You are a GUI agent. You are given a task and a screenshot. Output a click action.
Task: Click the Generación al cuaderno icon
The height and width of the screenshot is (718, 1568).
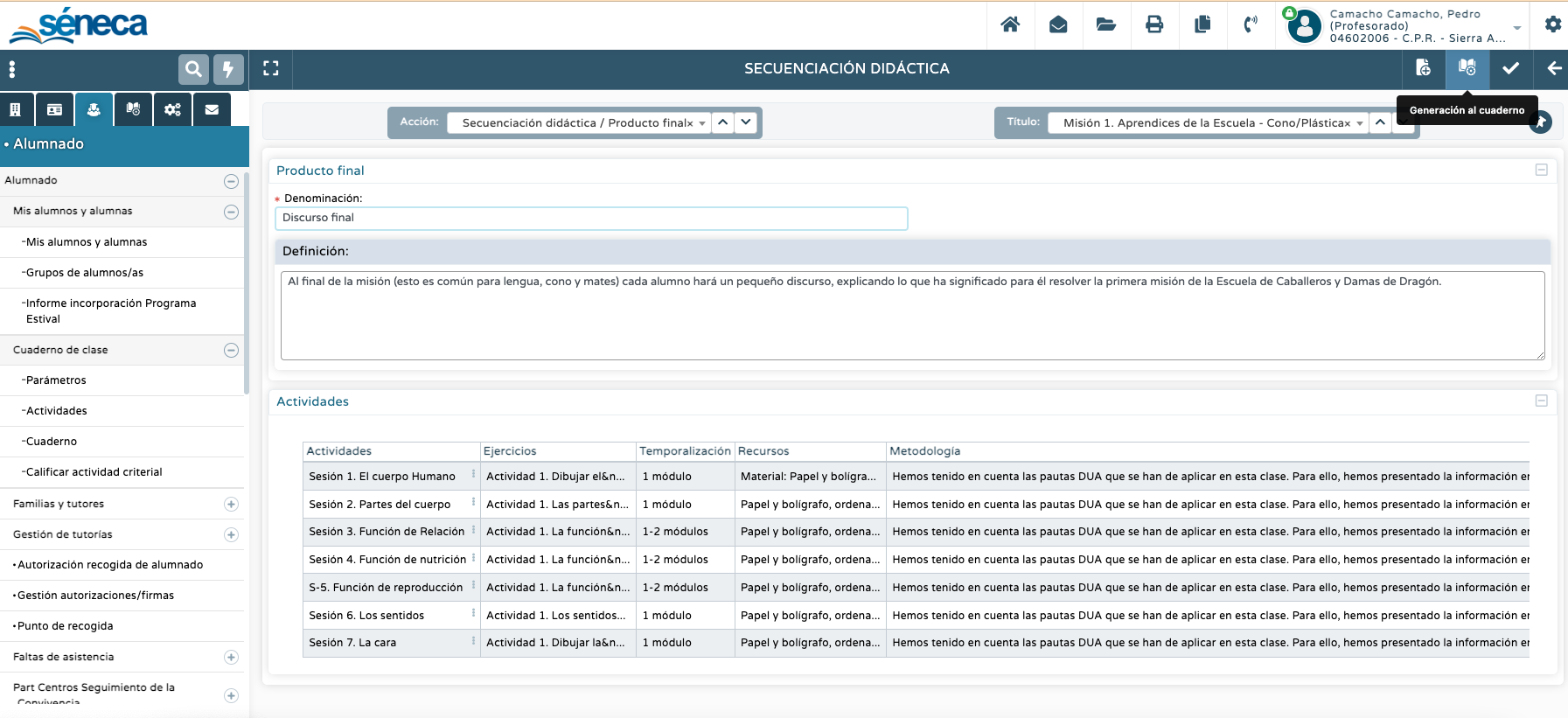pyautogui.click(x=1467, y=68)
